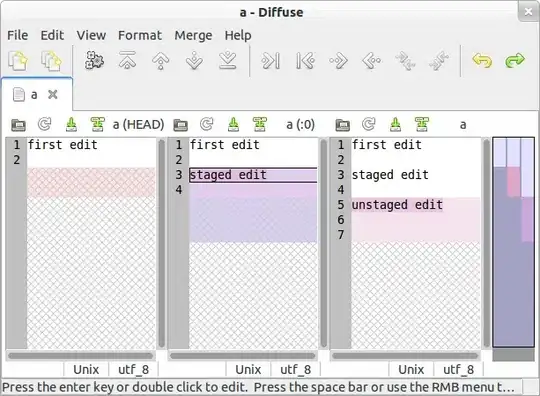540x396 pixels.
Task: Select the staged edit line in middle pane
Action: click(x=253, y=175)
